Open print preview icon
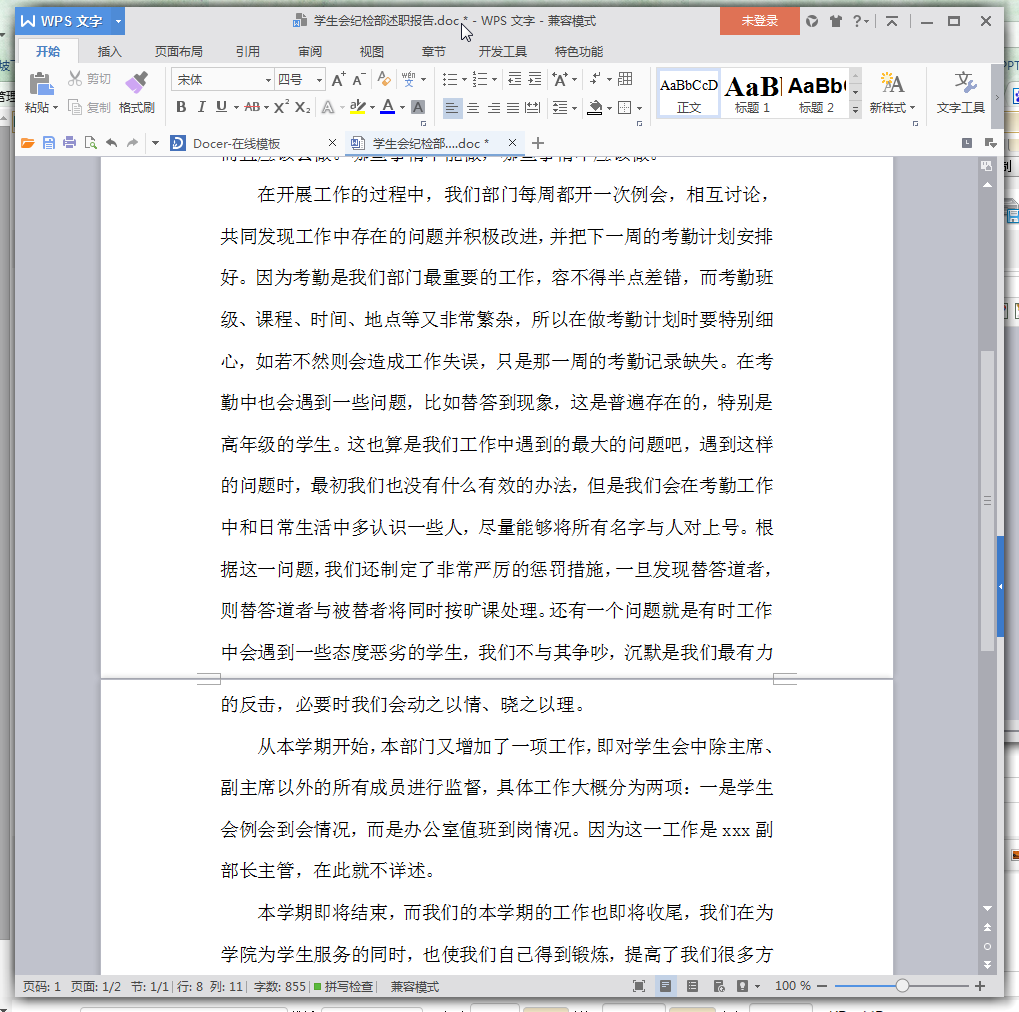 [90, 143]
